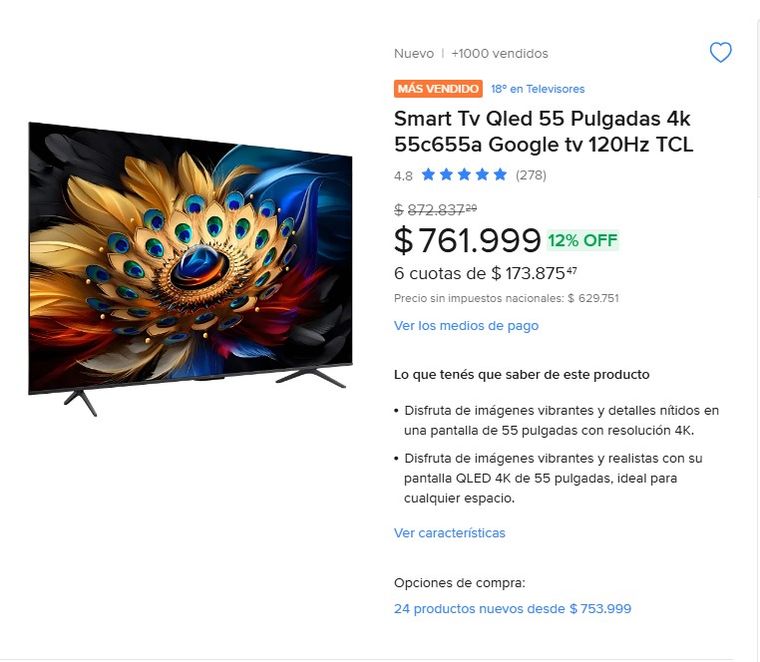Add product to favorites with heart icon
This screenshot has height=662, width=760.
tap(720, 52)
